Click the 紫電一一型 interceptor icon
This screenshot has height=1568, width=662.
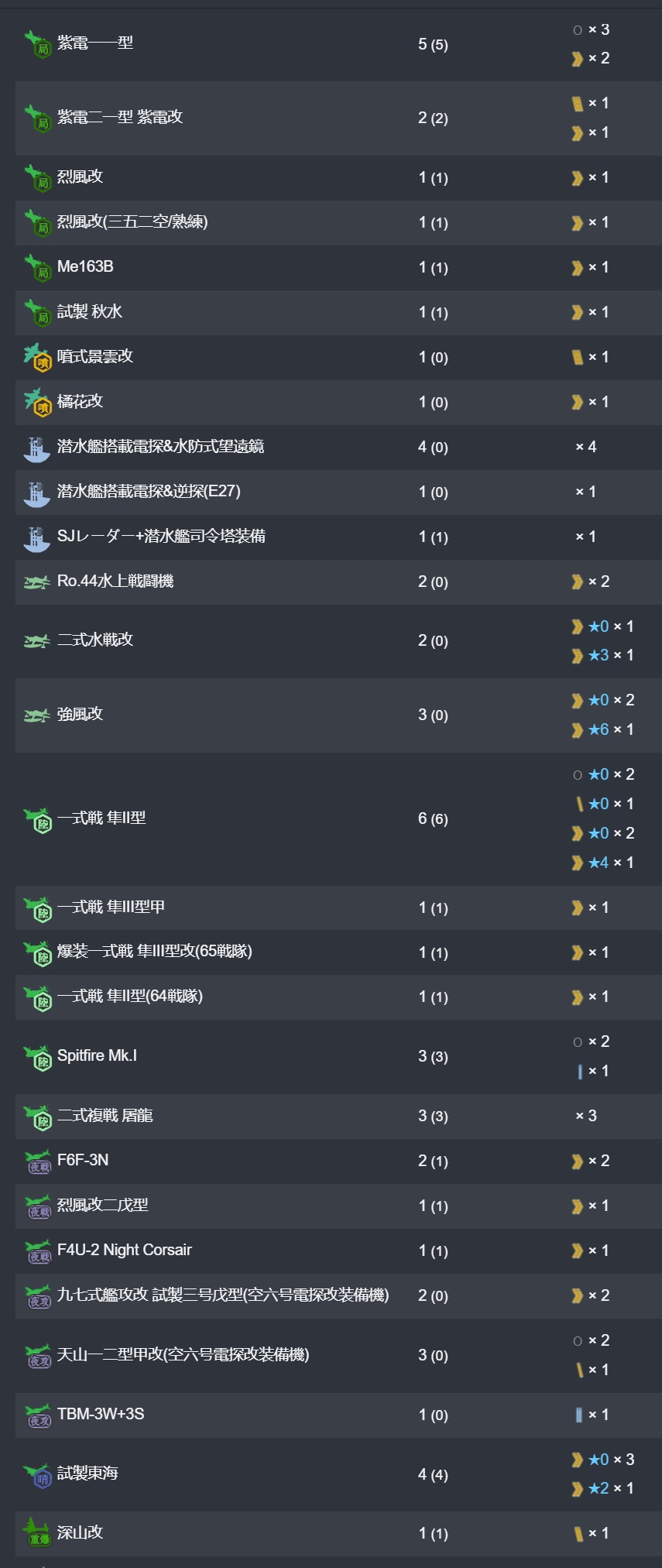tap(37, 43)
